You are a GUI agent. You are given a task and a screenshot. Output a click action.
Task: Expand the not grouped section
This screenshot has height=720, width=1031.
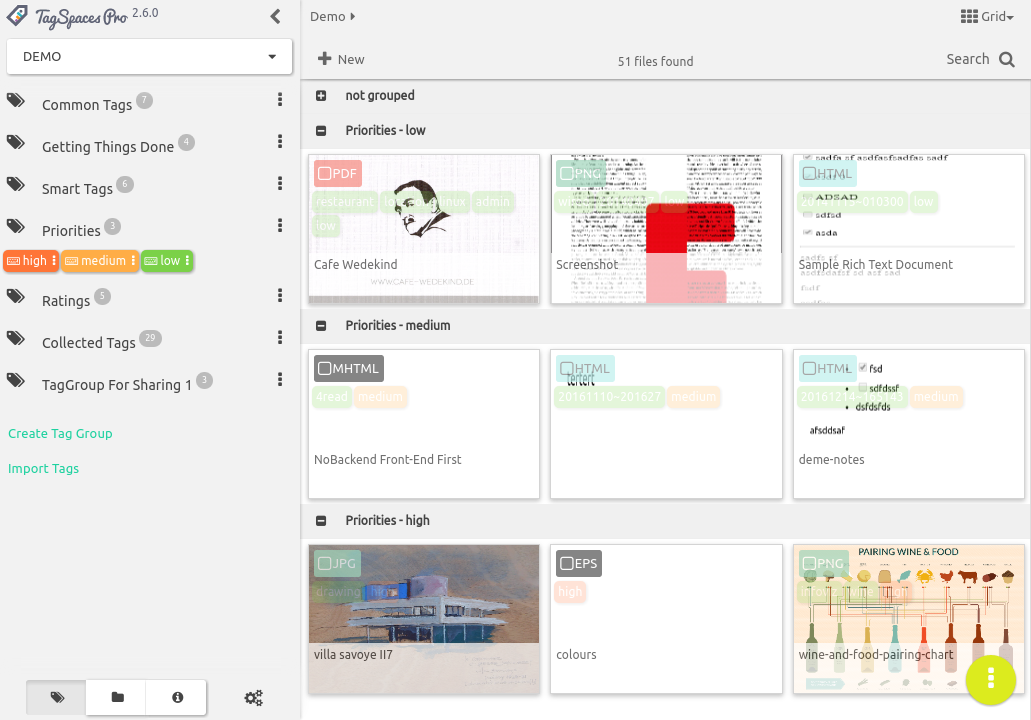(x=321, y=95)
